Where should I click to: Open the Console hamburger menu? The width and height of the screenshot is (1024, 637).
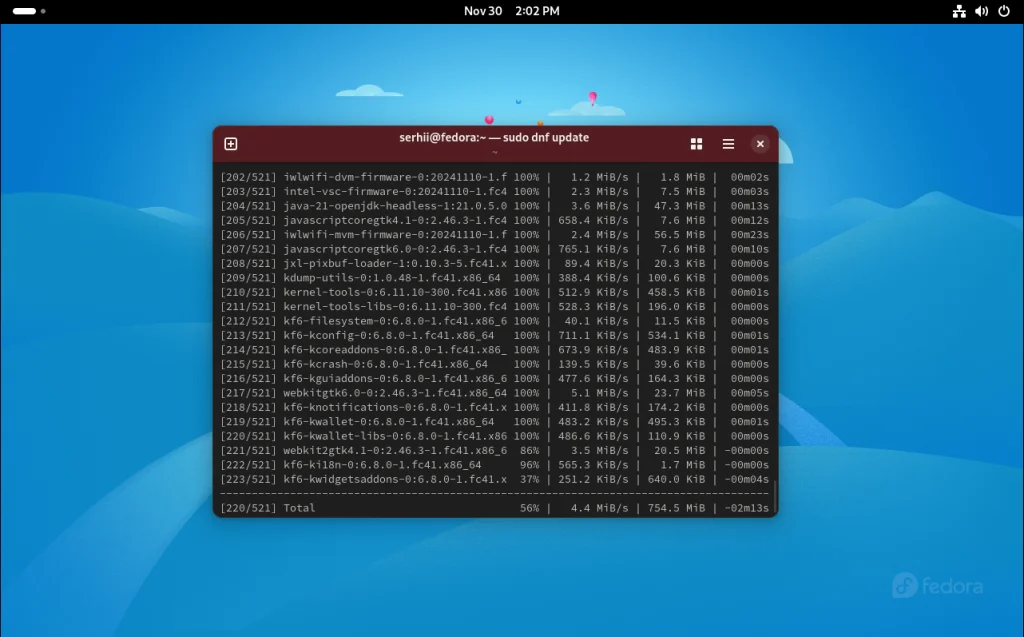pyautogui.click(x=728, y=143)
